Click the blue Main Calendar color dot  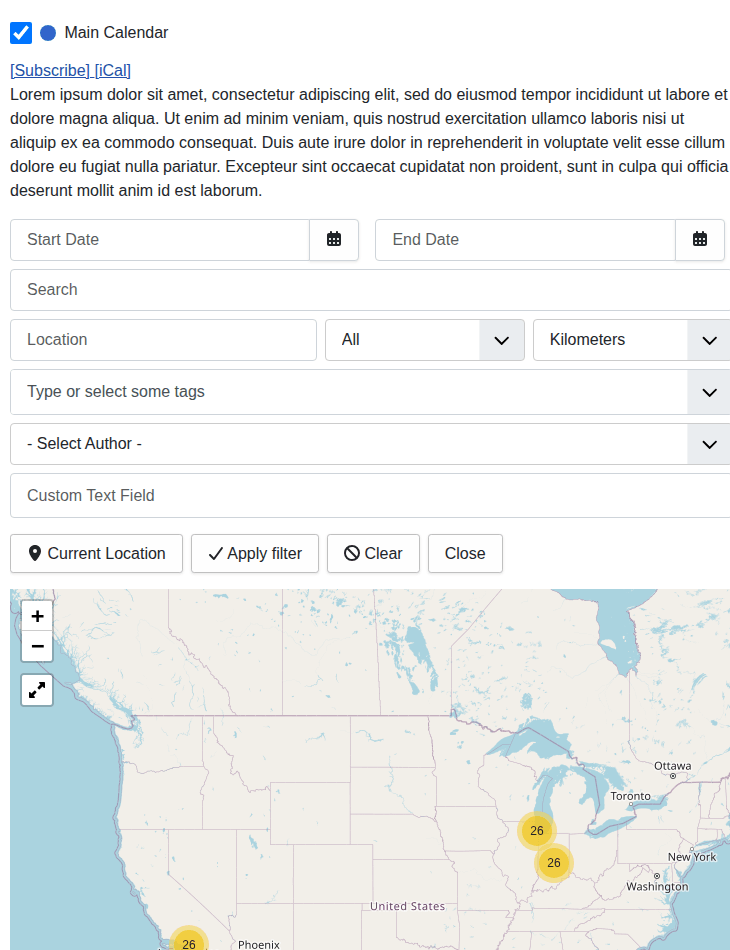coord(48,33)
